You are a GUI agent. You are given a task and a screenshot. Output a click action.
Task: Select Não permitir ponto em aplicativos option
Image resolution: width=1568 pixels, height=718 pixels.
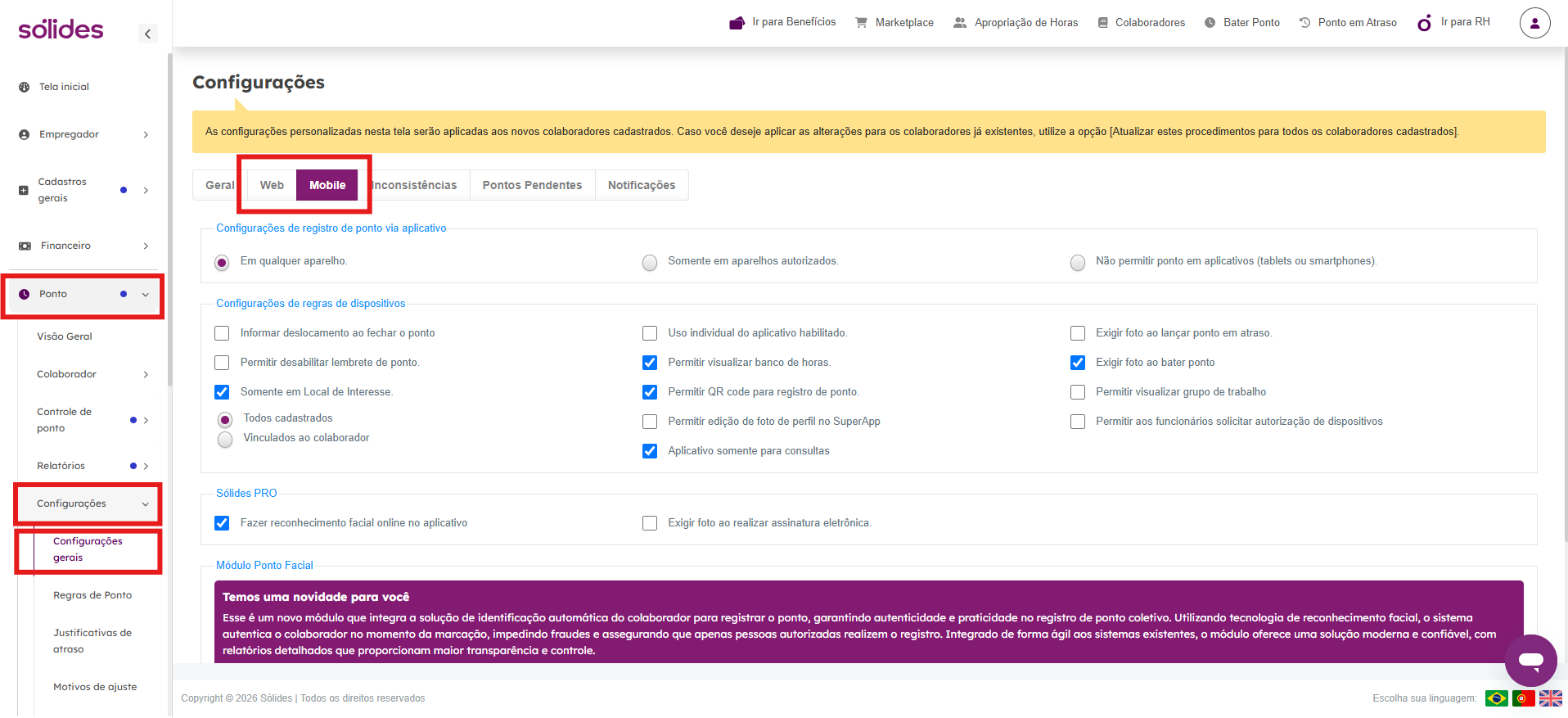(x=1078, y=263)
